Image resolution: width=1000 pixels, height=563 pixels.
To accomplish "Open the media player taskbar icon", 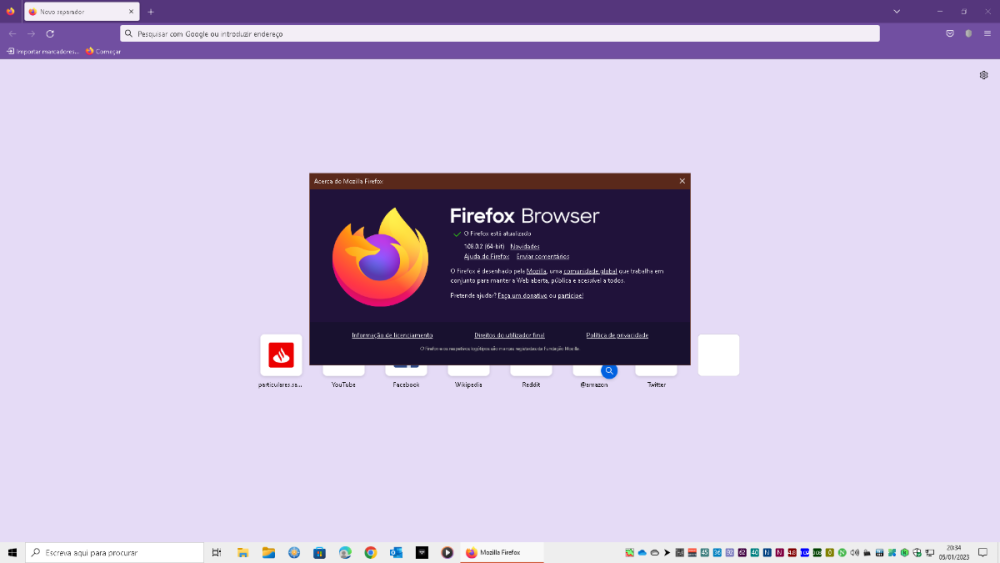I will [447, 552].
